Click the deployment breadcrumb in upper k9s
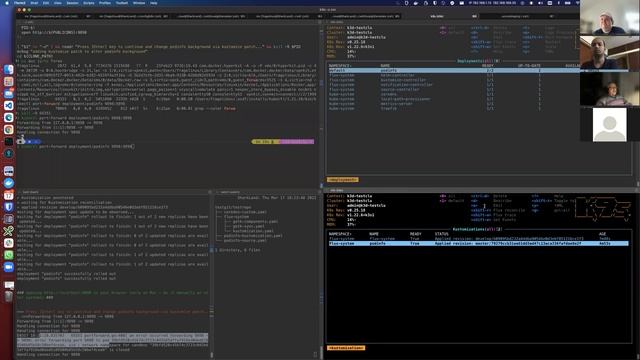This screenshot has width=640, height=360. click(343, 180)
